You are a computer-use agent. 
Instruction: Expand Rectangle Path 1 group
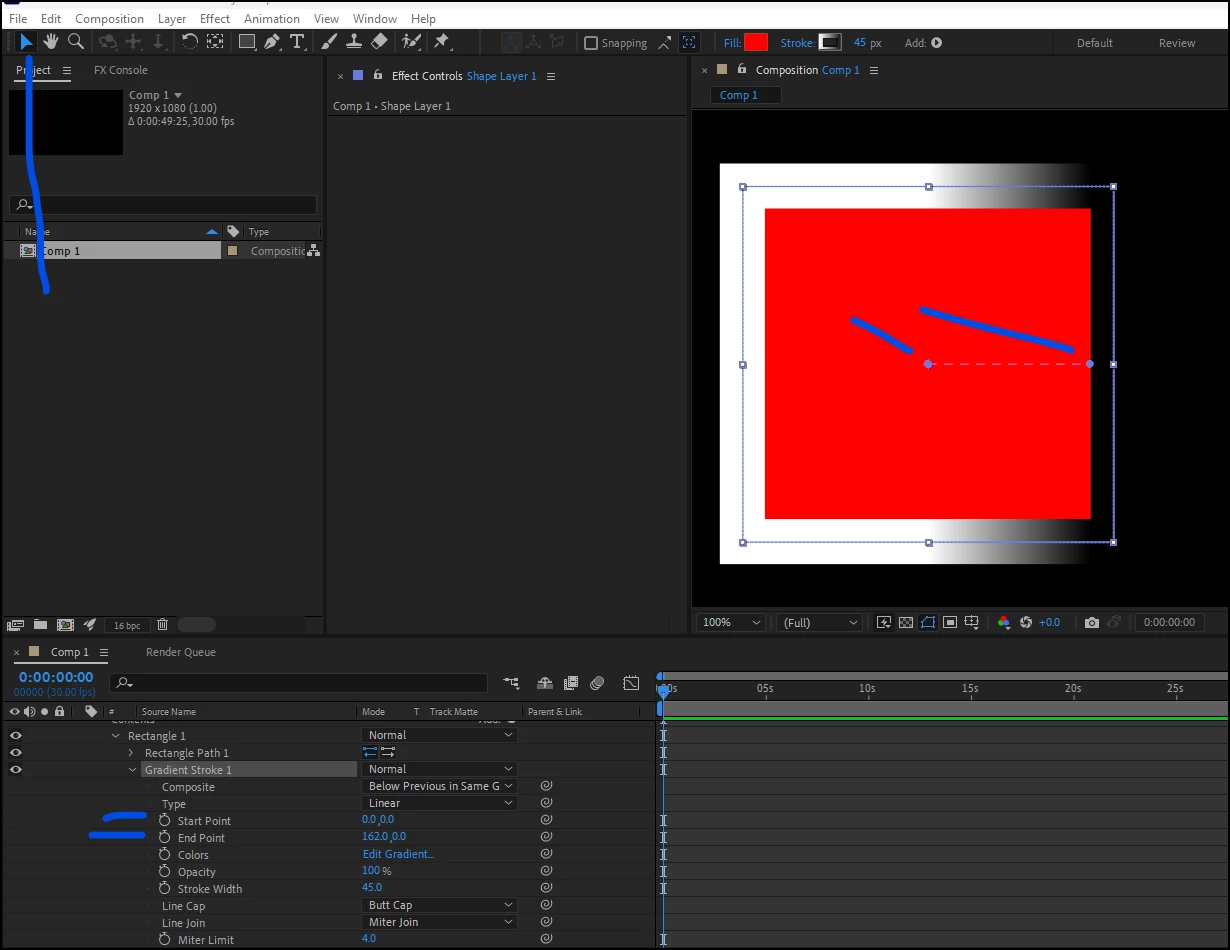(x=131, y=753)
